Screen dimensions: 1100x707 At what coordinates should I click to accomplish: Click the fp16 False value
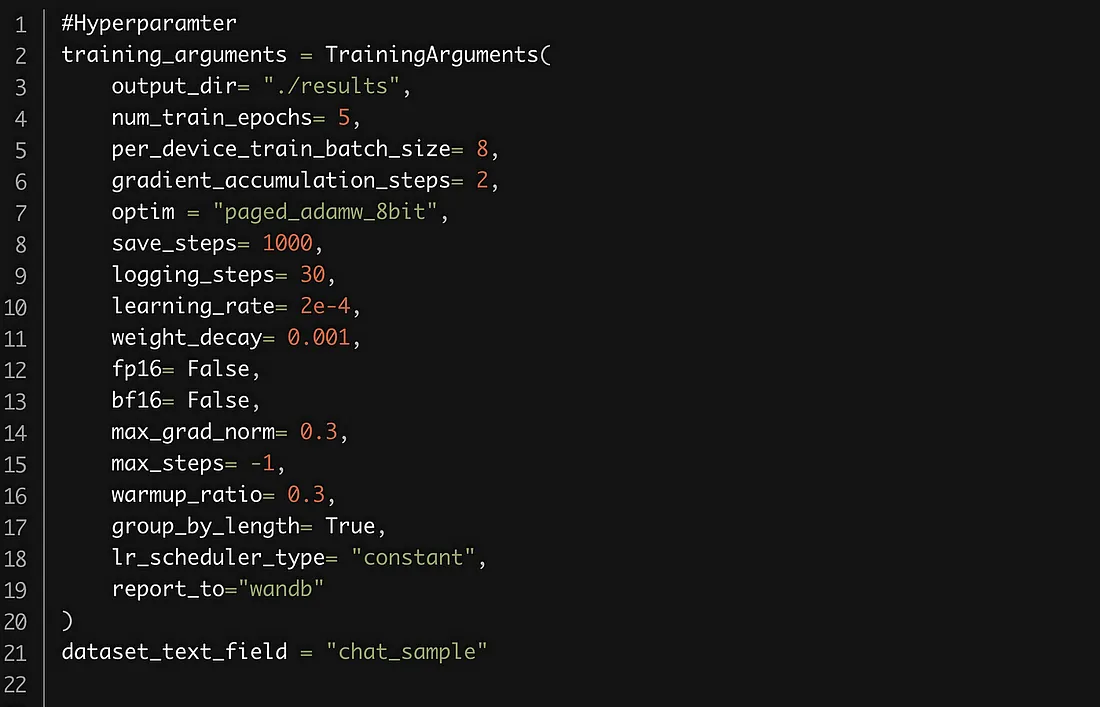click(218, 369)
